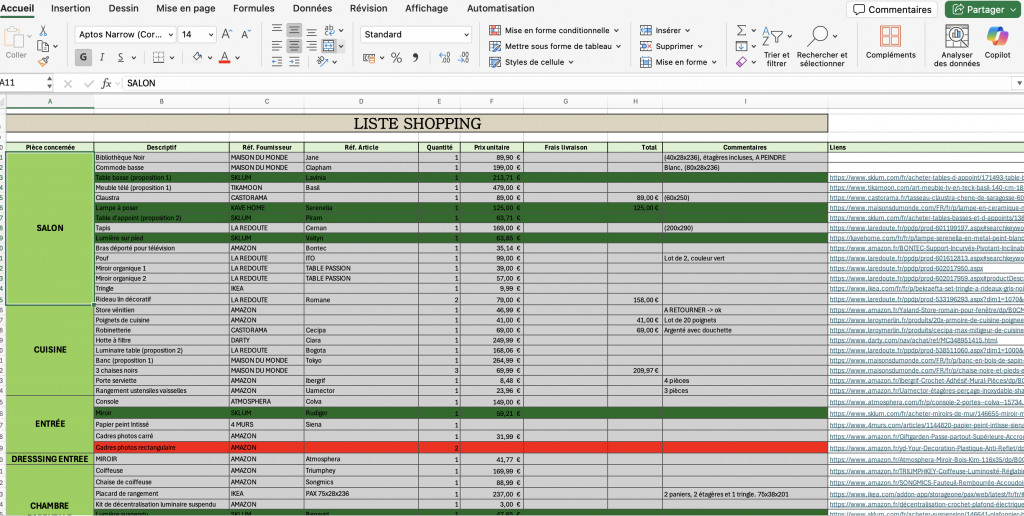Click the AutoSum sigma icon
This screenshot has width=1024, height=516.
(740, 32)
